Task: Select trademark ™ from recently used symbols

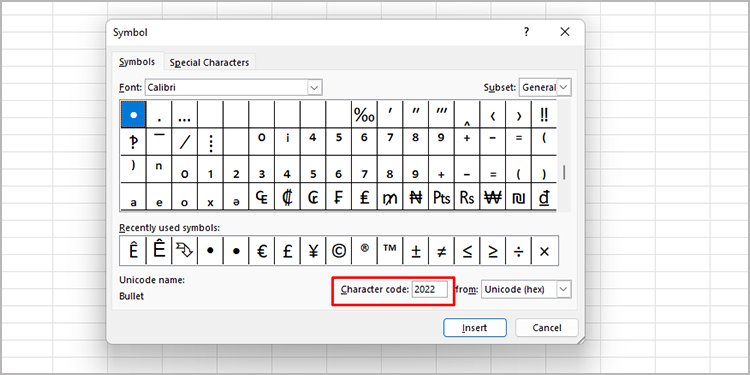Action: (x=390, y=251)
